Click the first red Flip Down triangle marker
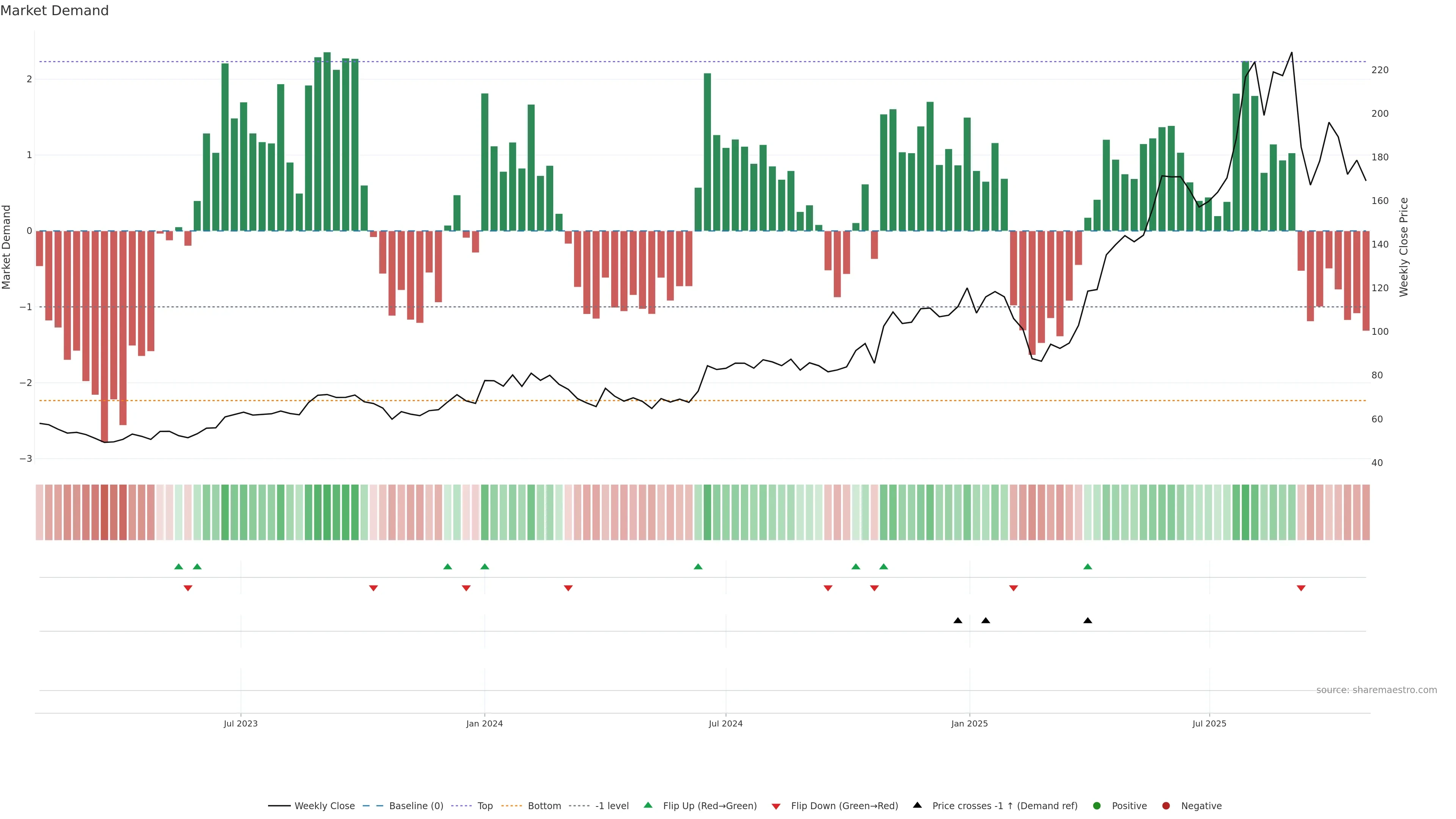 click(x=188, y=588)
